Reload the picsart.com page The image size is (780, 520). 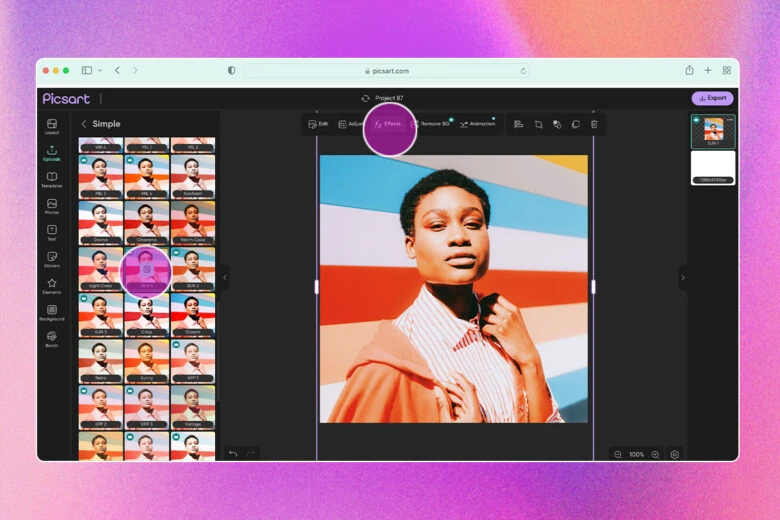tap(523, 71)
